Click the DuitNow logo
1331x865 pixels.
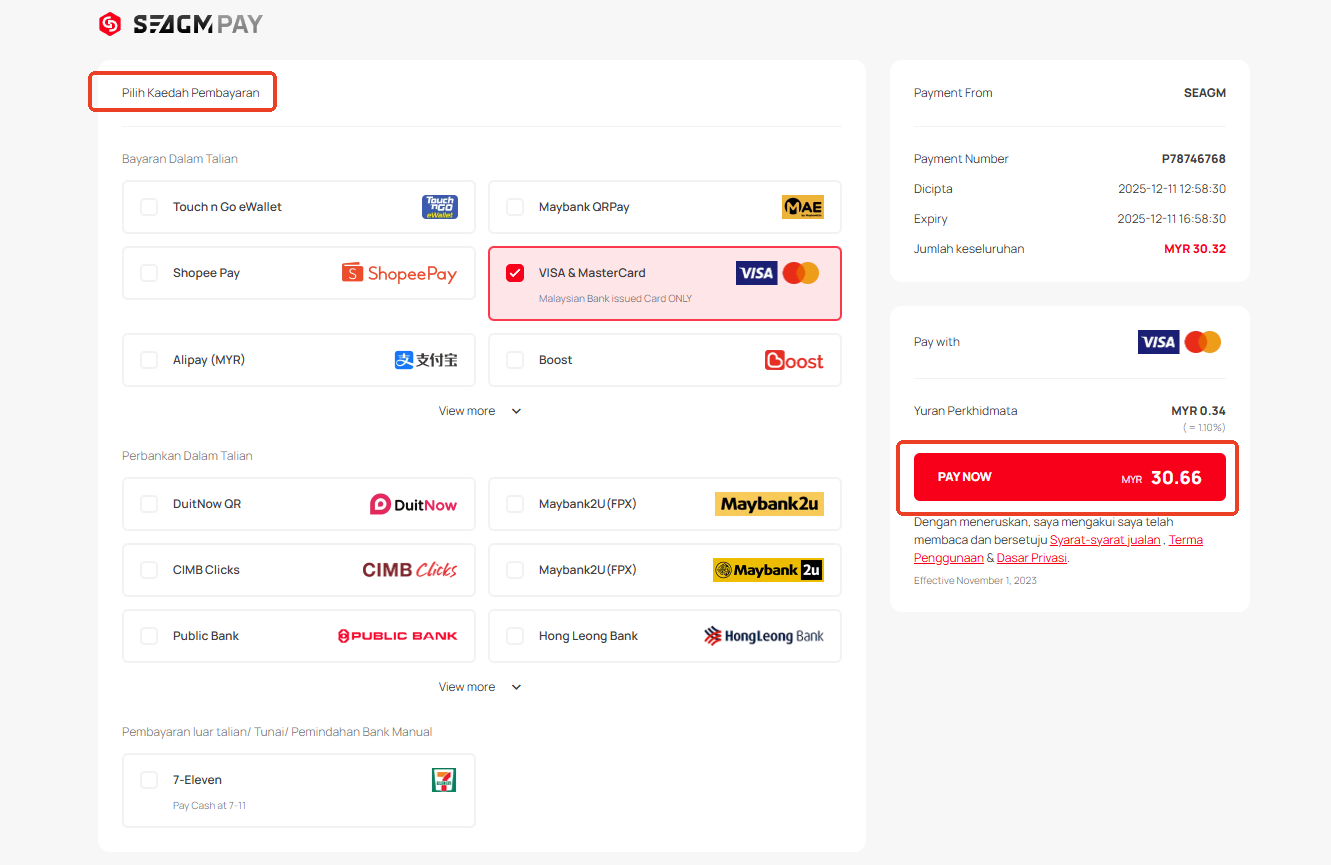point(413,504)
